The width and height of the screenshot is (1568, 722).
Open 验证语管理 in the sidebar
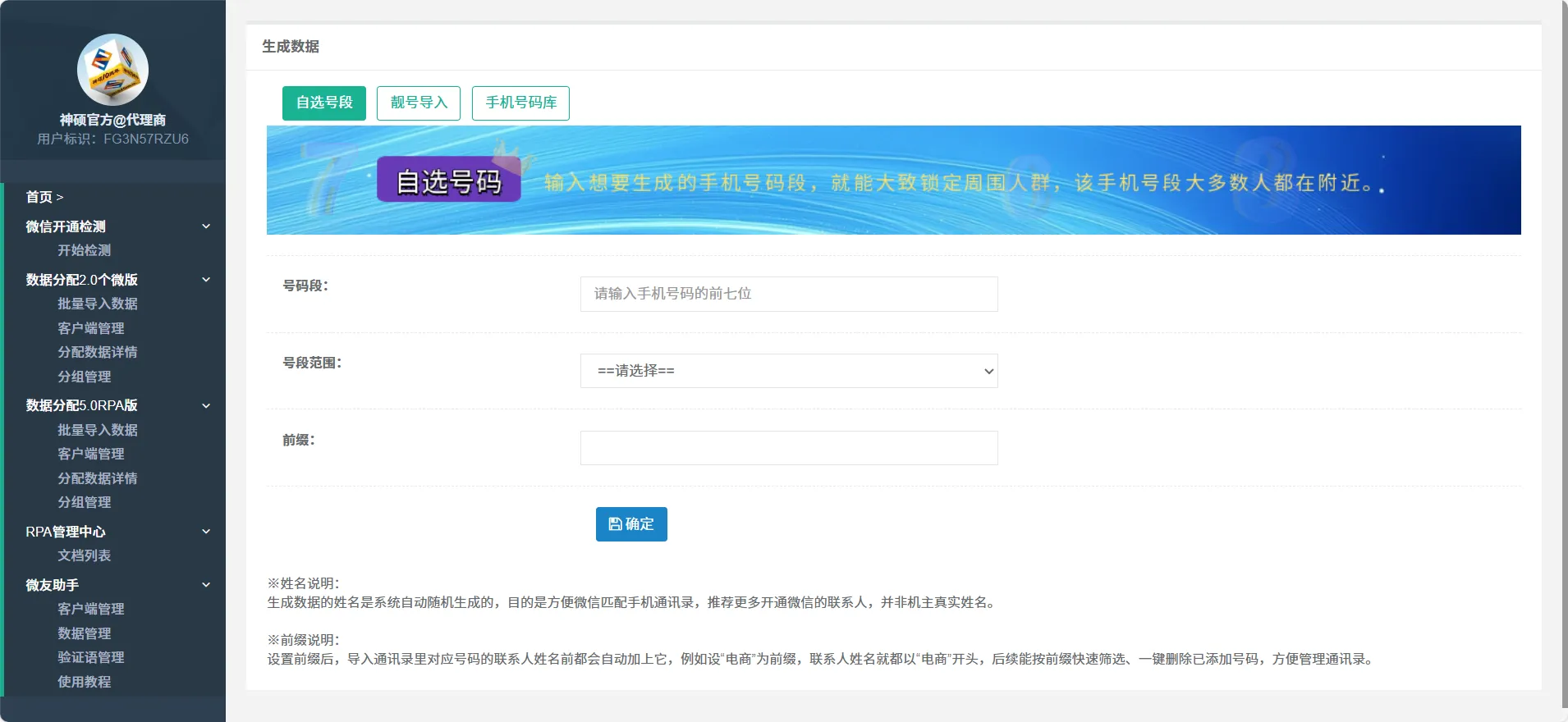(90, 657)
